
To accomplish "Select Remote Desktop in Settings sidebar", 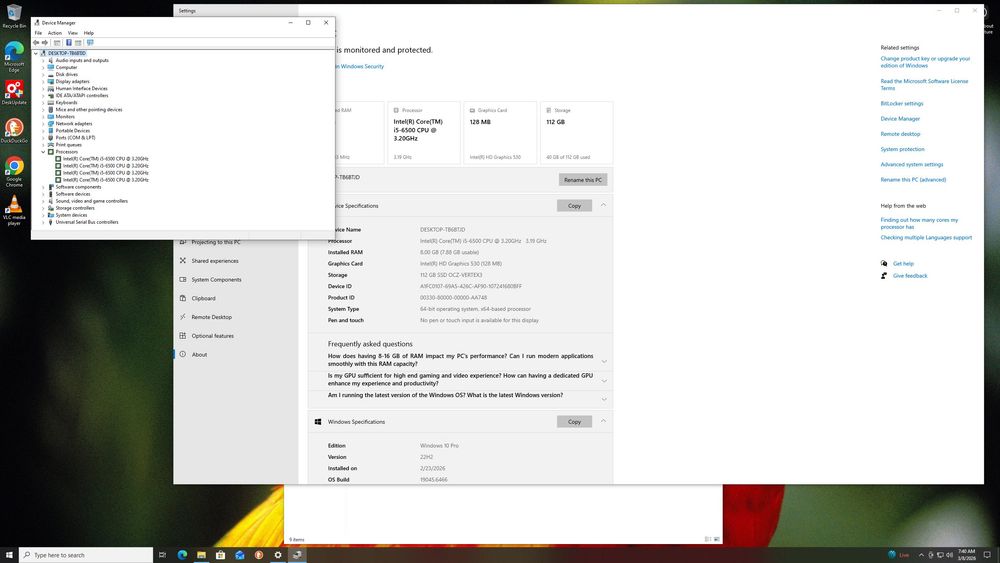I will [x=212, y=317].
